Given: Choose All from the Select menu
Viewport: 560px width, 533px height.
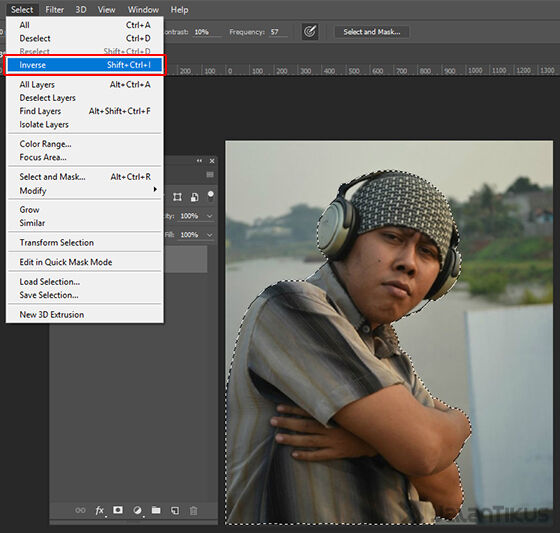Looking at the screenshot, I should (x=85, y=25).
